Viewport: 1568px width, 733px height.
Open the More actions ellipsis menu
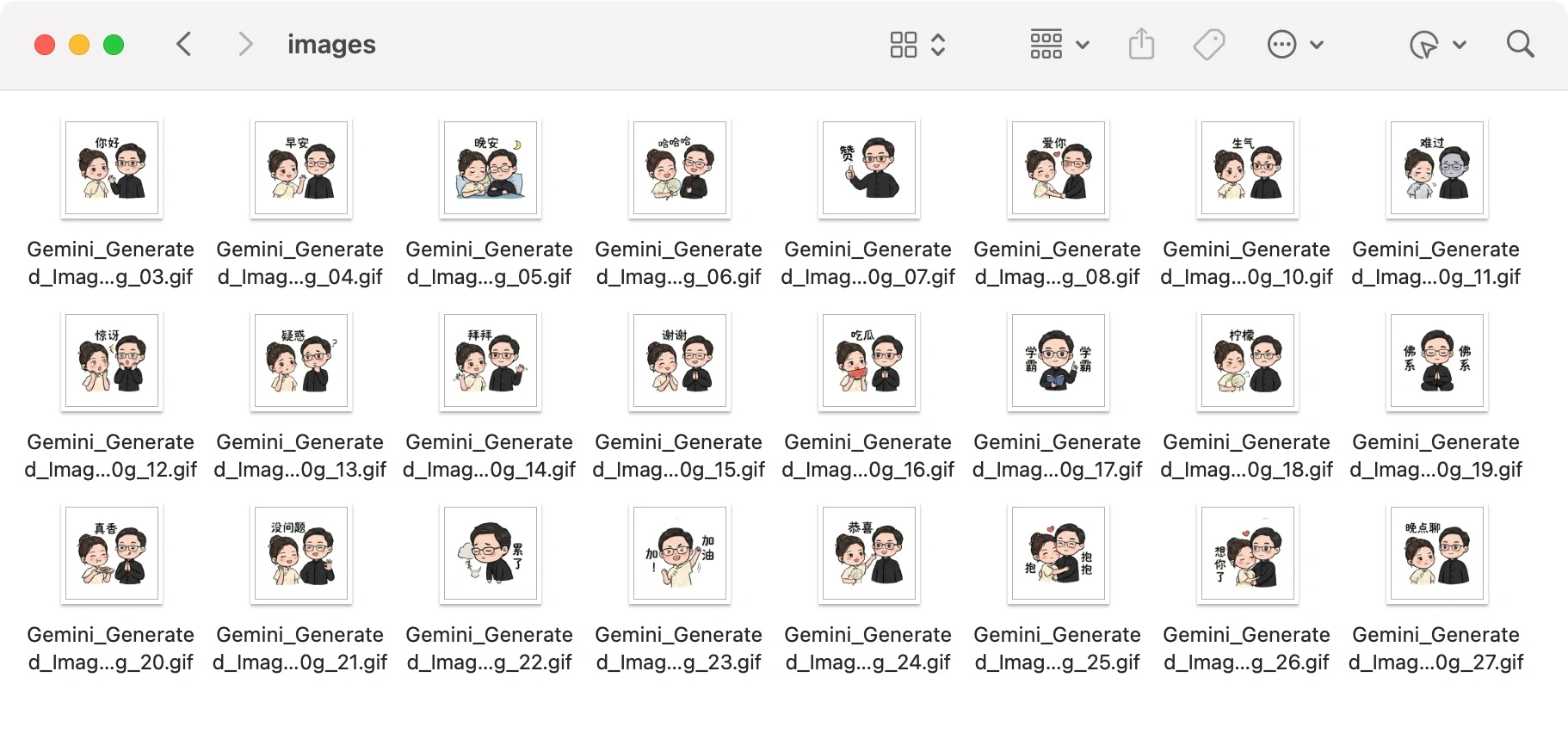pyautogui.click(x=1281, y=44)
